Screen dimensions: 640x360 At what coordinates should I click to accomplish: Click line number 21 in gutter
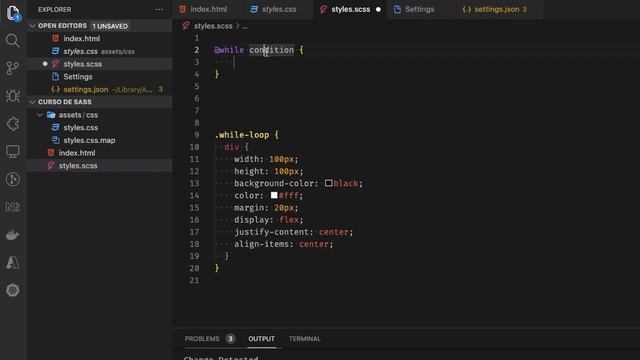[x=194, y=280]
